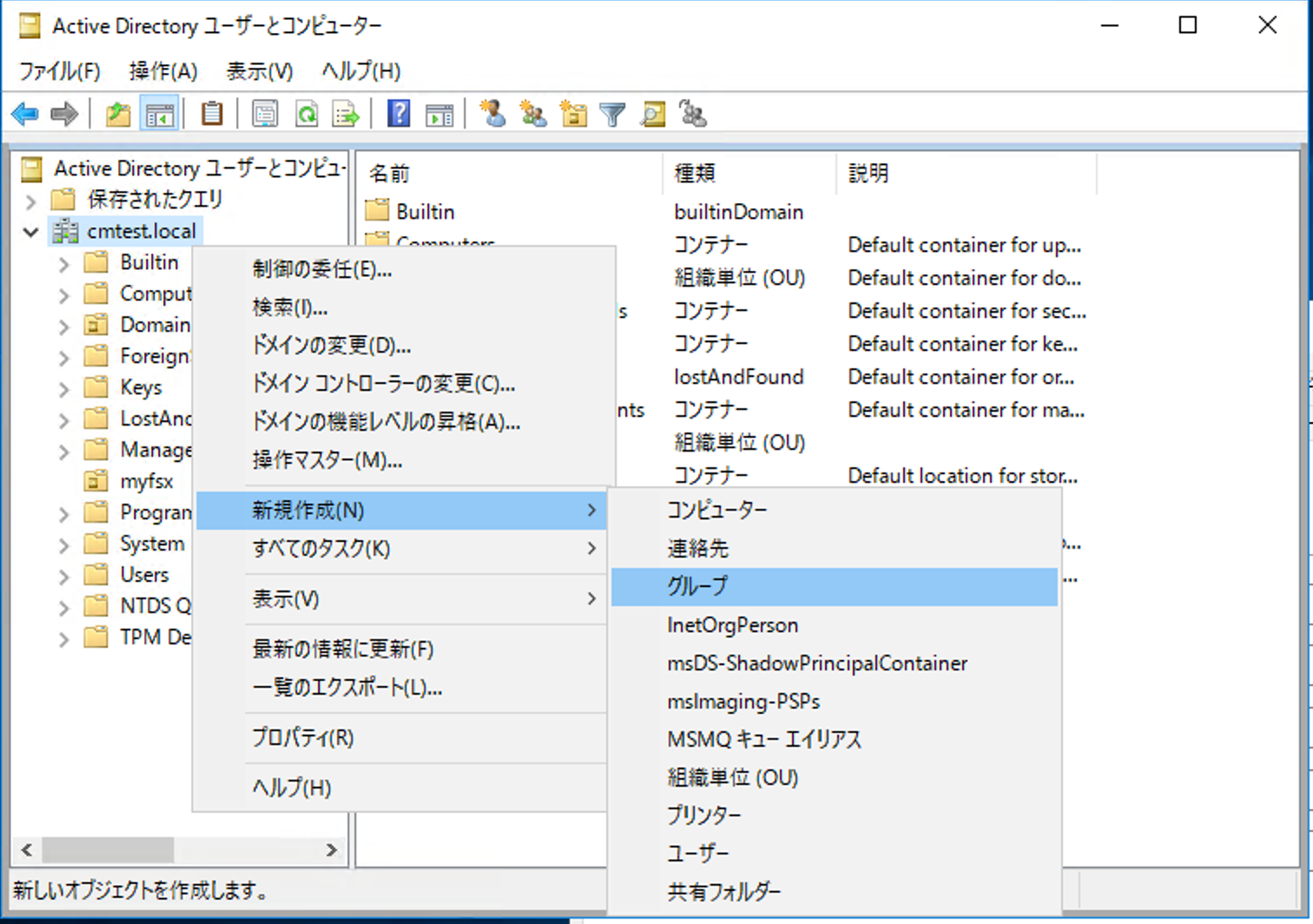
Task: Select ユーザー from the new object submenu
Action: [835, 854]
